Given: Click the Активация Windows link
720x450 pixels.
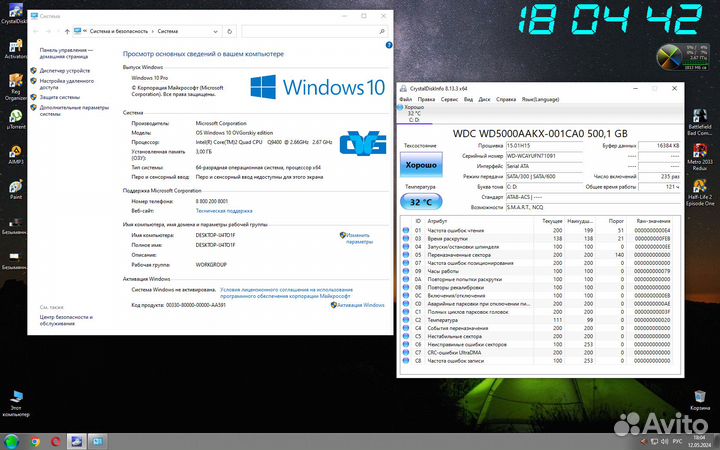Looking at the screenshot, I should click(x=360, y=305).
